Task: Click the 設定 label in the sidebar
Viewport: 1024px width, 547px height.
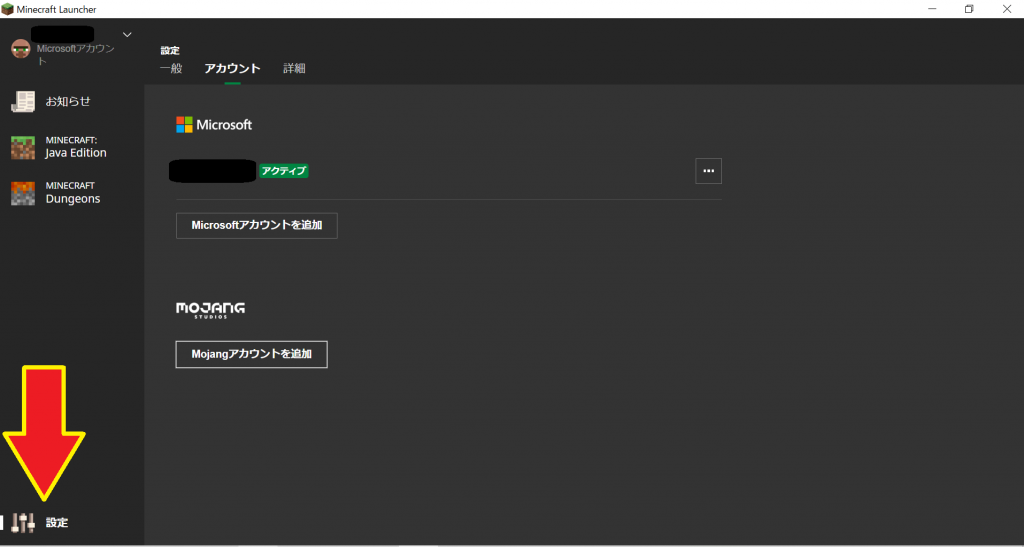Action: (57, 523)
